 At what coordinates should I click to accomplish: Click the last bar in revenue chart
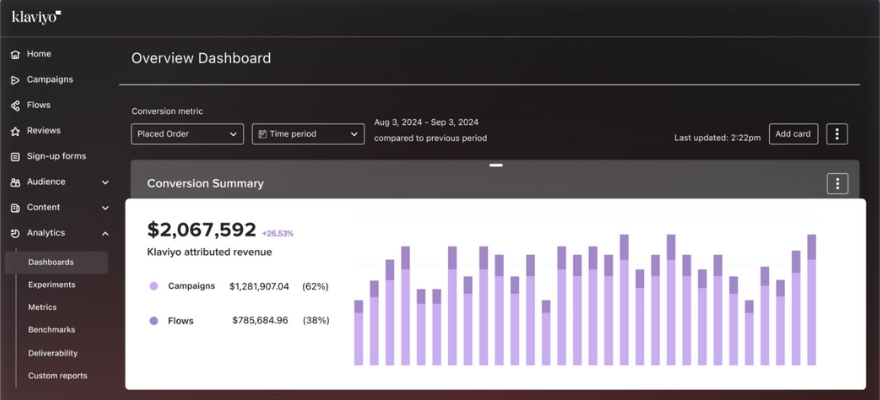[x=812, y=300]
